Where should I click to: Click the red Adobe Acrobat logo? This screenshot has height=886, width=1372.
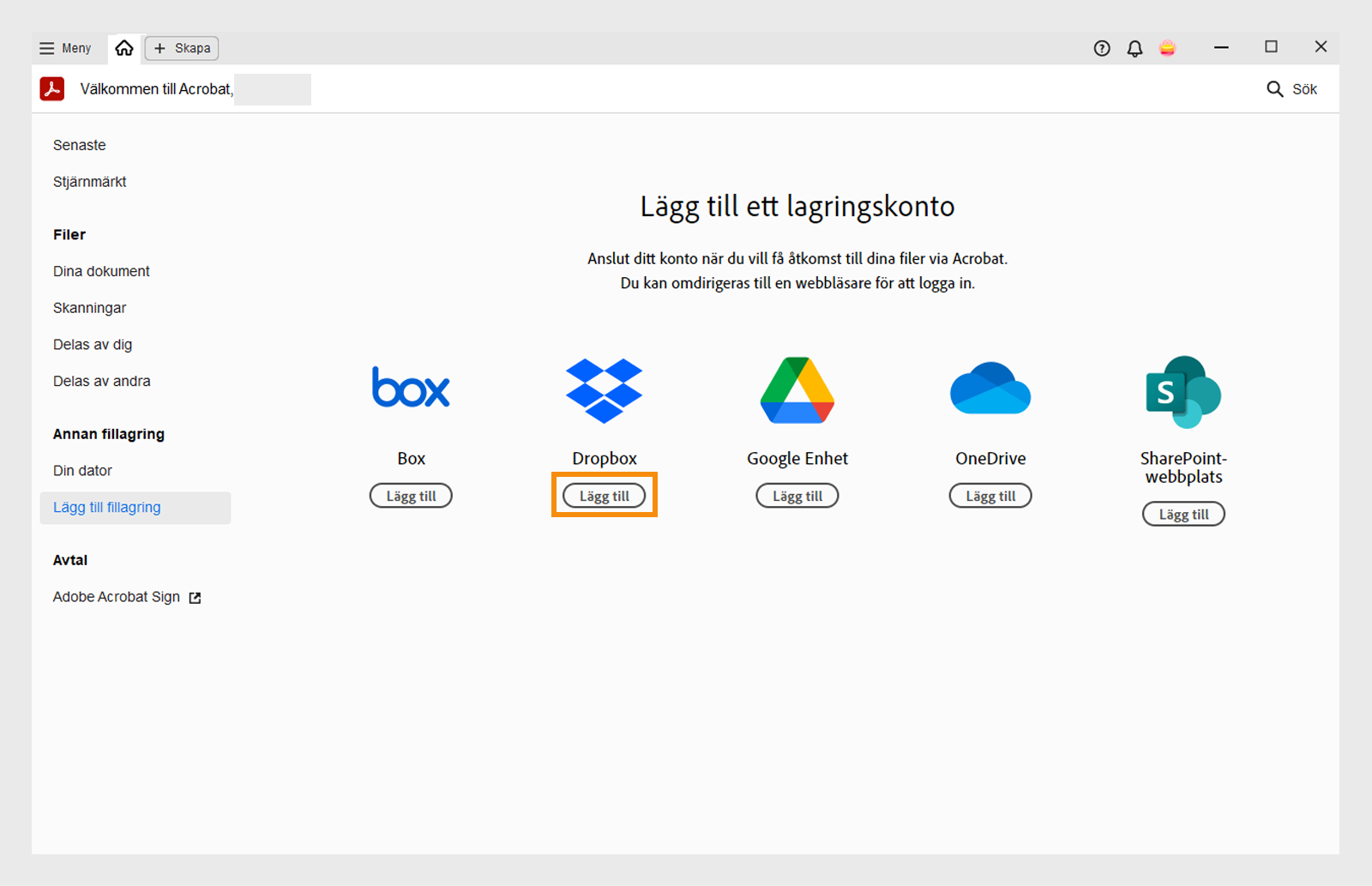(x=51, y=88)
